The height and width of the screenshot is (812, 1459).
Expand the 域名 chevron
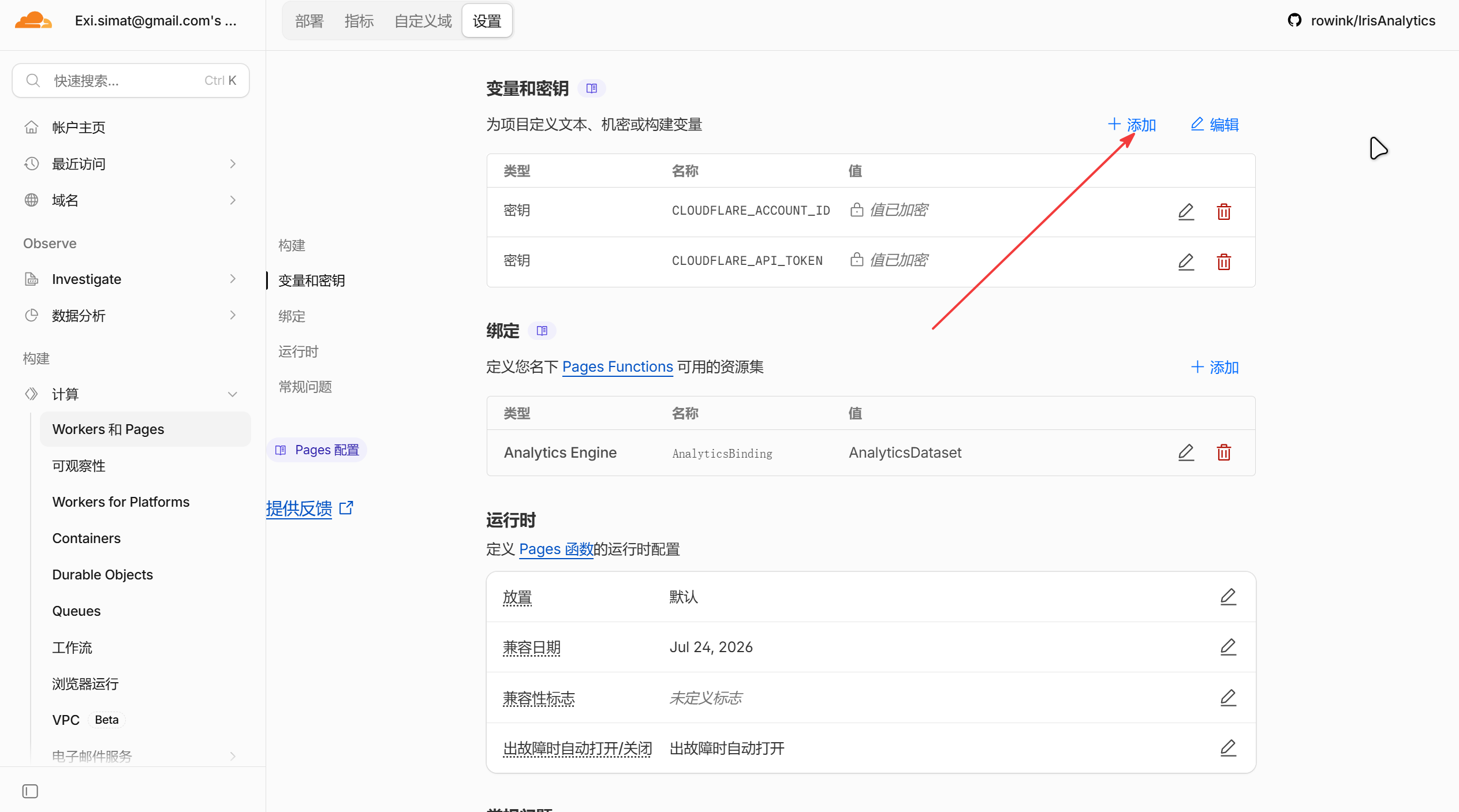(233, 200)
